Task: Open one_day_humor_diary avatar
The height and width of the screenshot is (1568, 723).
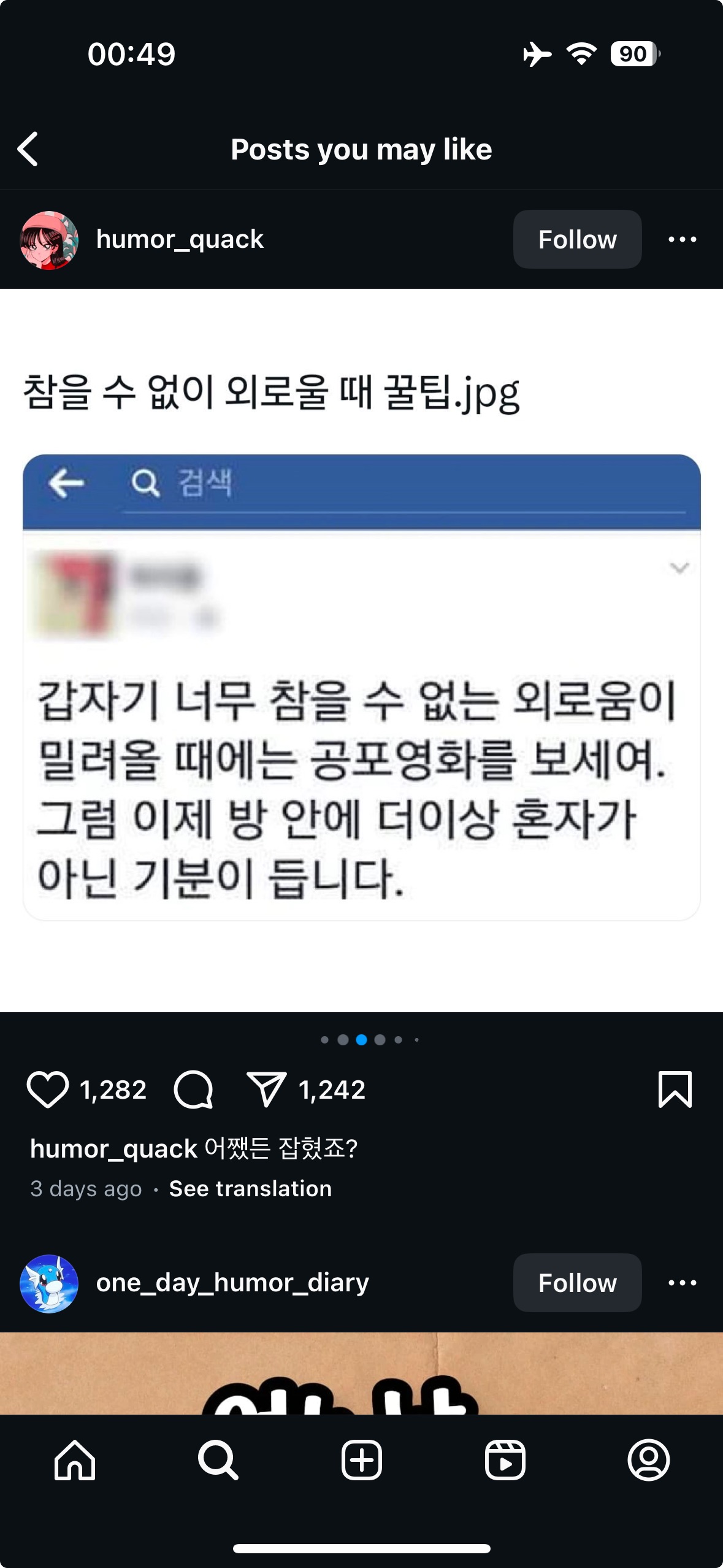Action: point(49,1283)
